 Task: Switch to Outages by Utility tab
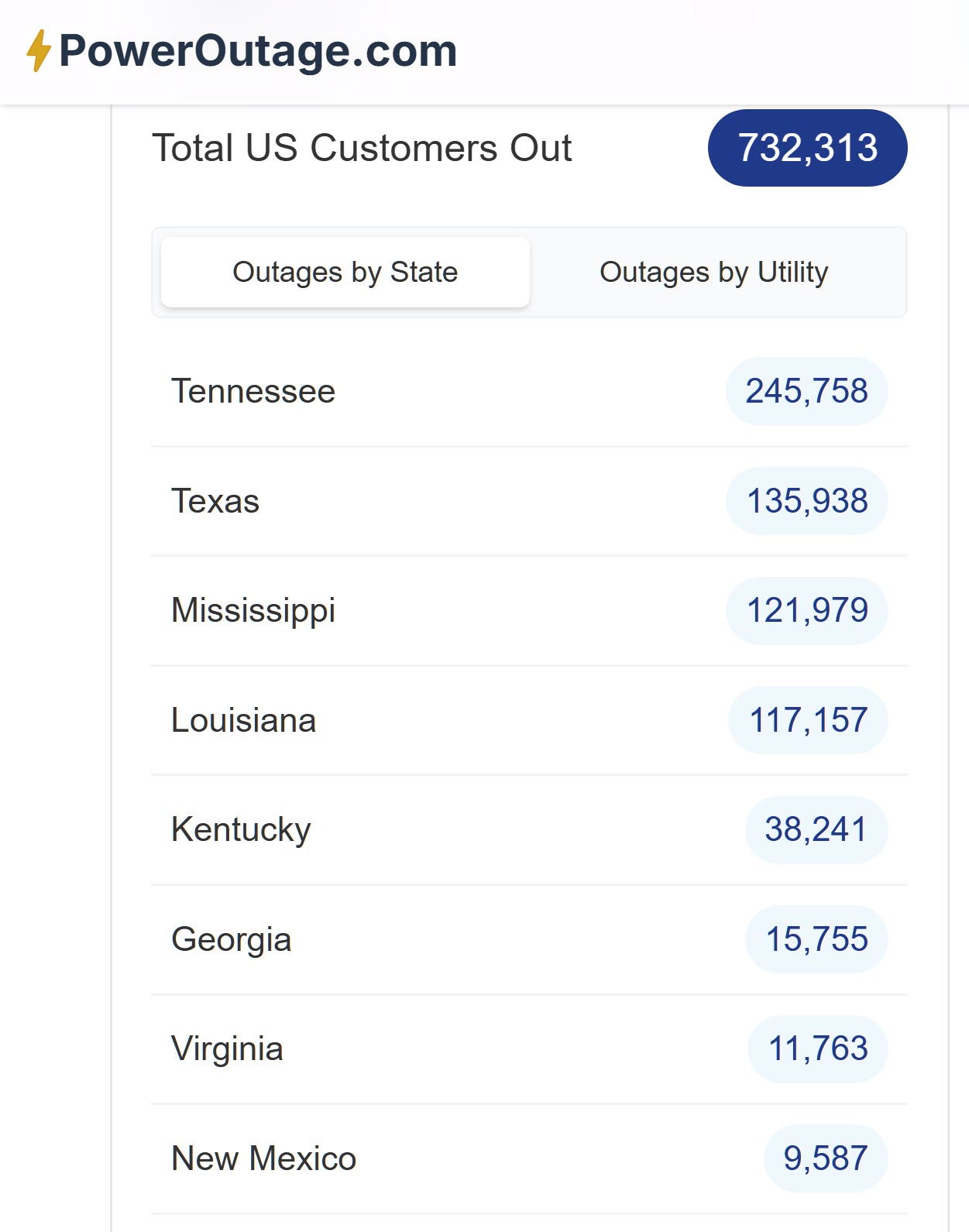tap(713, 273)
